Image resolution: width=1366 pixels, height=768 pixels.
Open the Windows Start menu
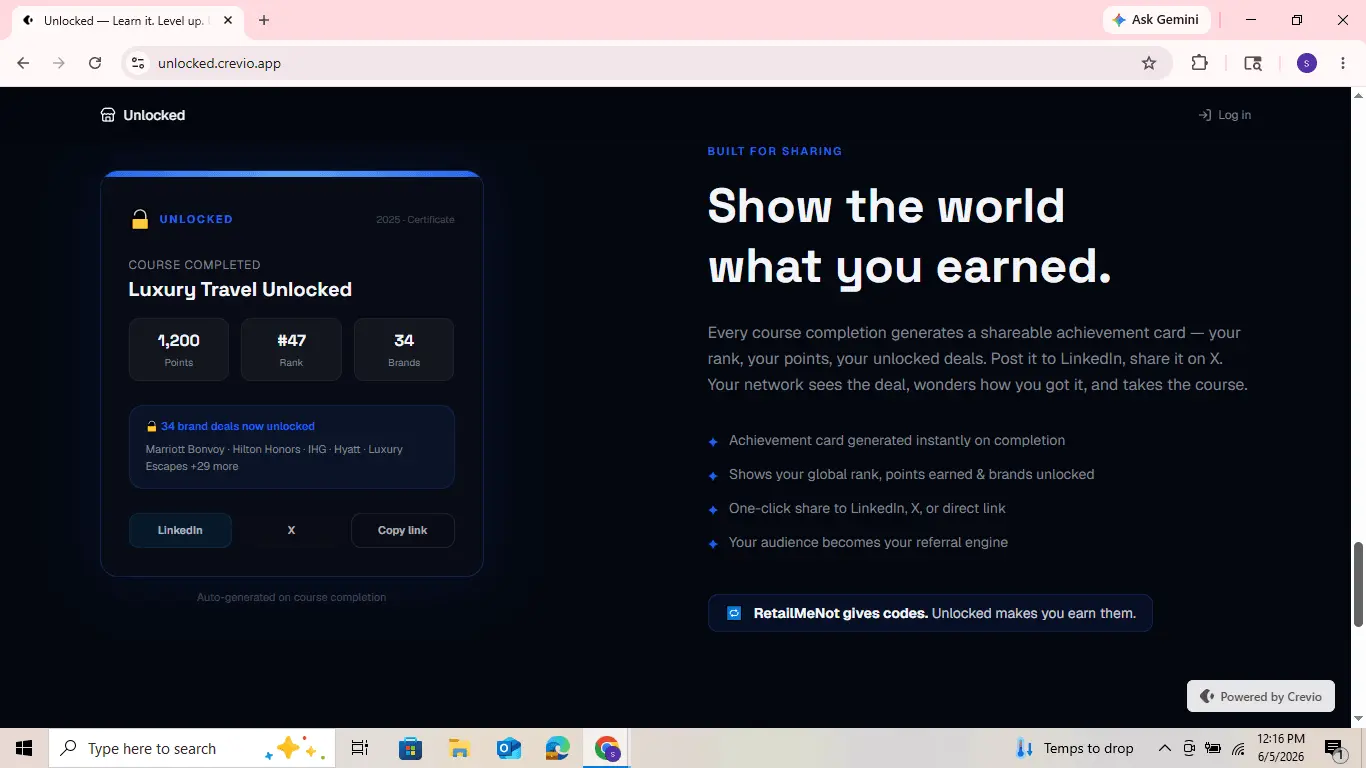24,748
